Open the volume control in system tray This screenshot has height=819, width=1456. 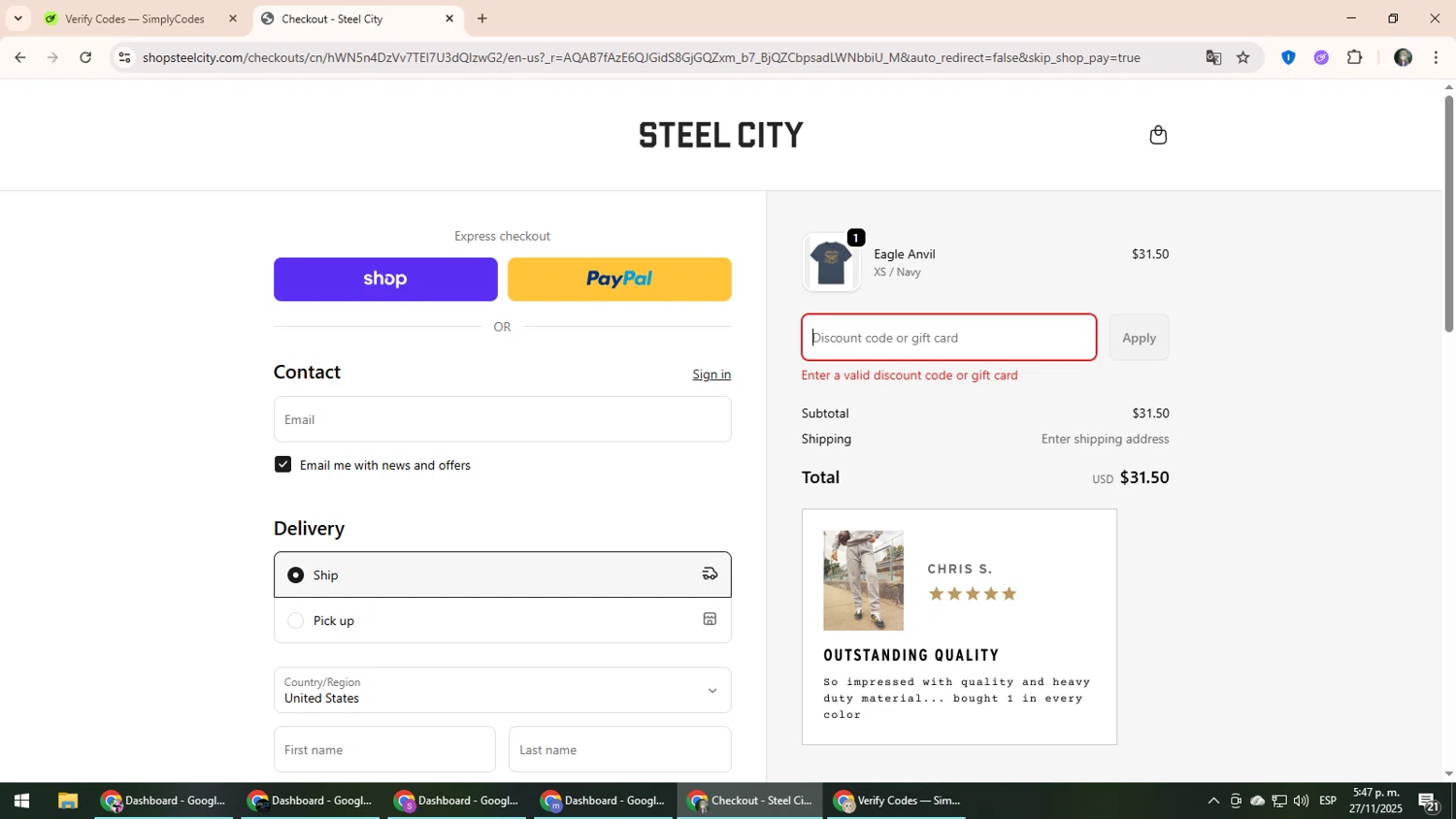point(1301,801)
